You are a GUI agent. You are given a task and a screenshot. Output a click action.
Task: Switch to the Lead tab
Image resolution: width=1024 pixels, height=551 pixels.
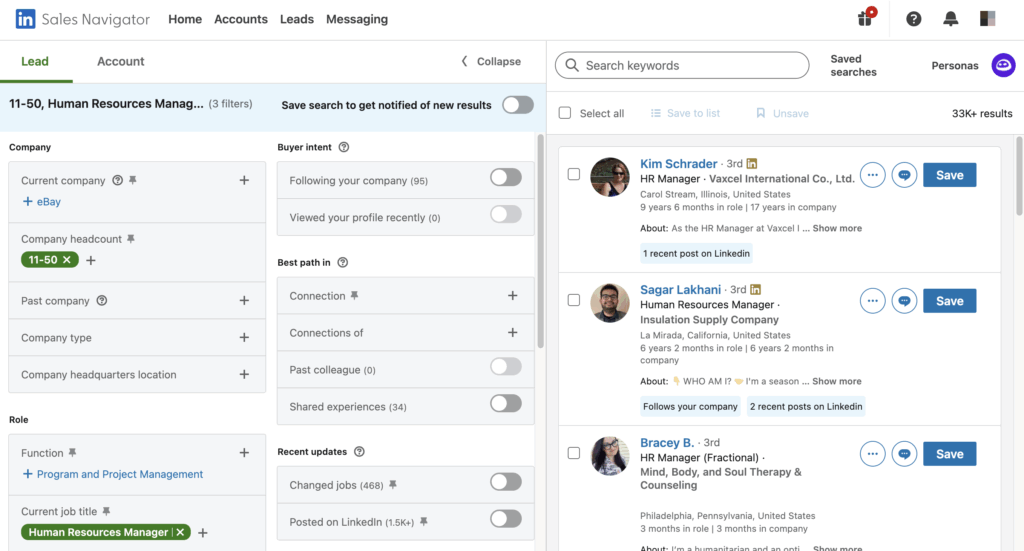pos(35,61)
